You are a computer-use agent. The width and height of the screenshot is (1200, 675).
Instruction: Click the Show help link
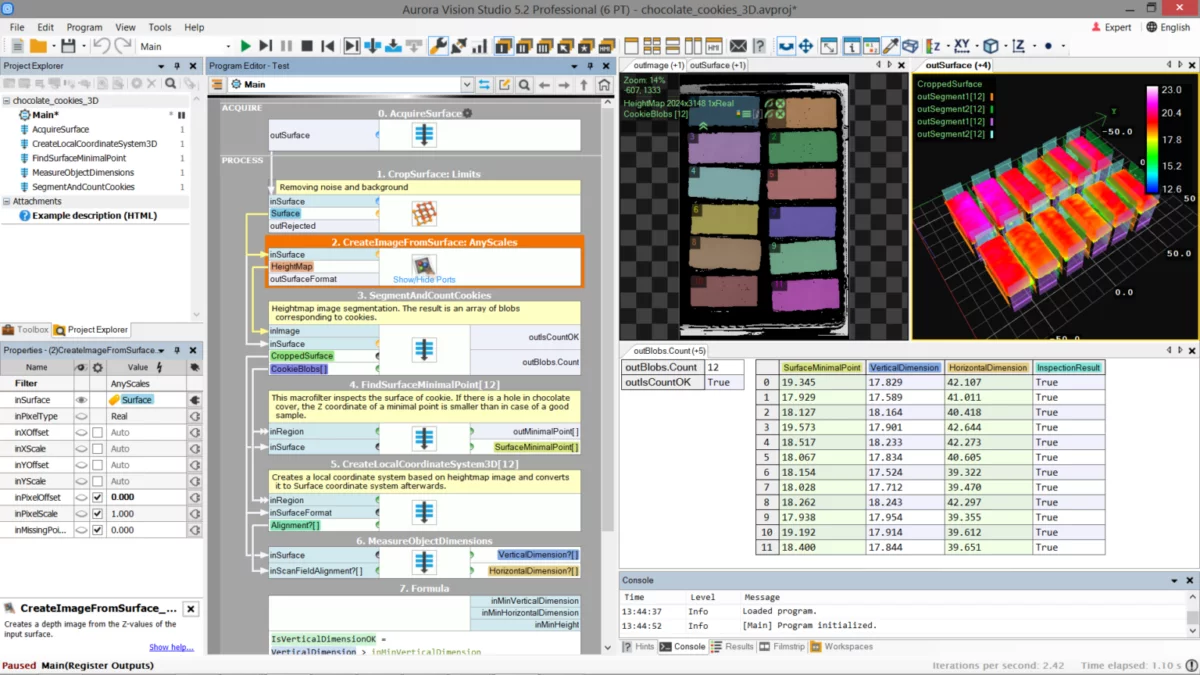pyautogui.click(x=171, y=647)
